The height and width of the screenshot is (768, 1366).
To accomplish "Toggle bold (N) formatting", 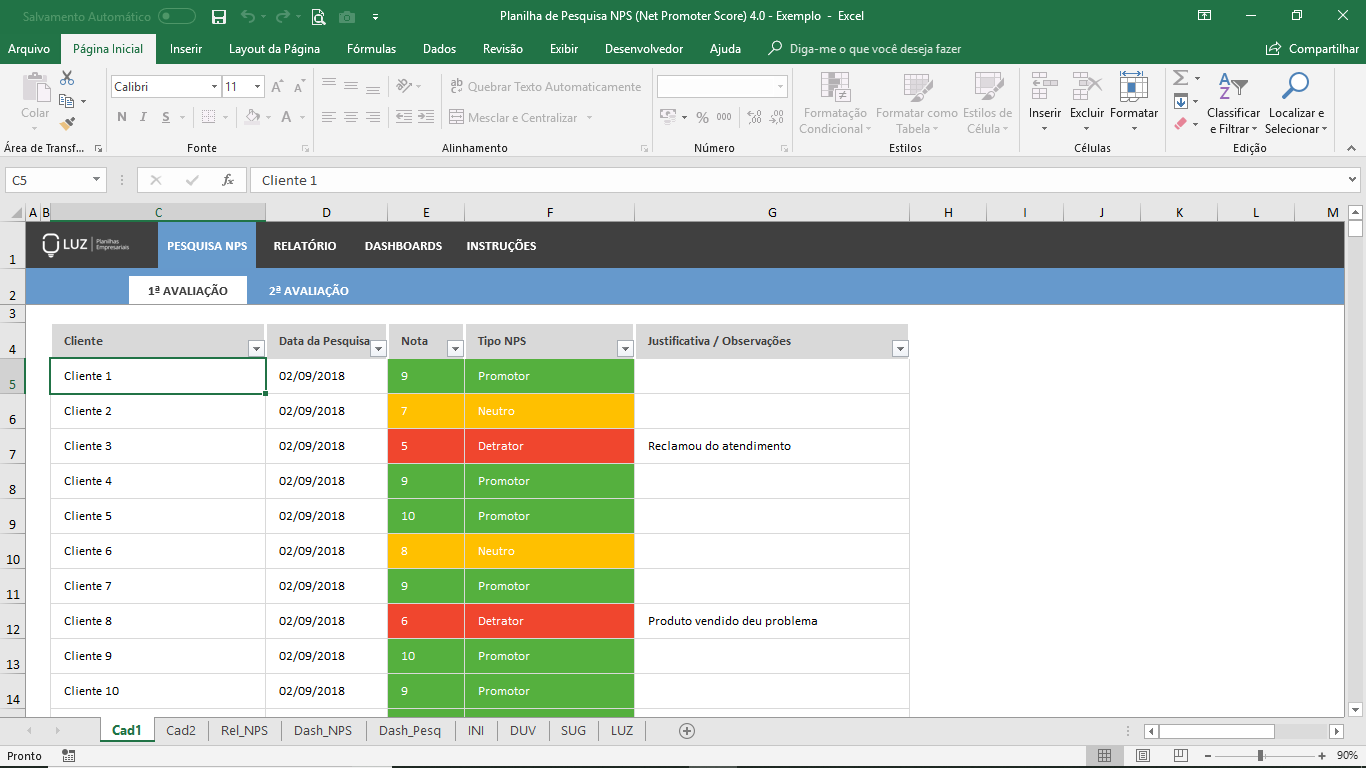I will pyautogui.click(x=122, y=117).
